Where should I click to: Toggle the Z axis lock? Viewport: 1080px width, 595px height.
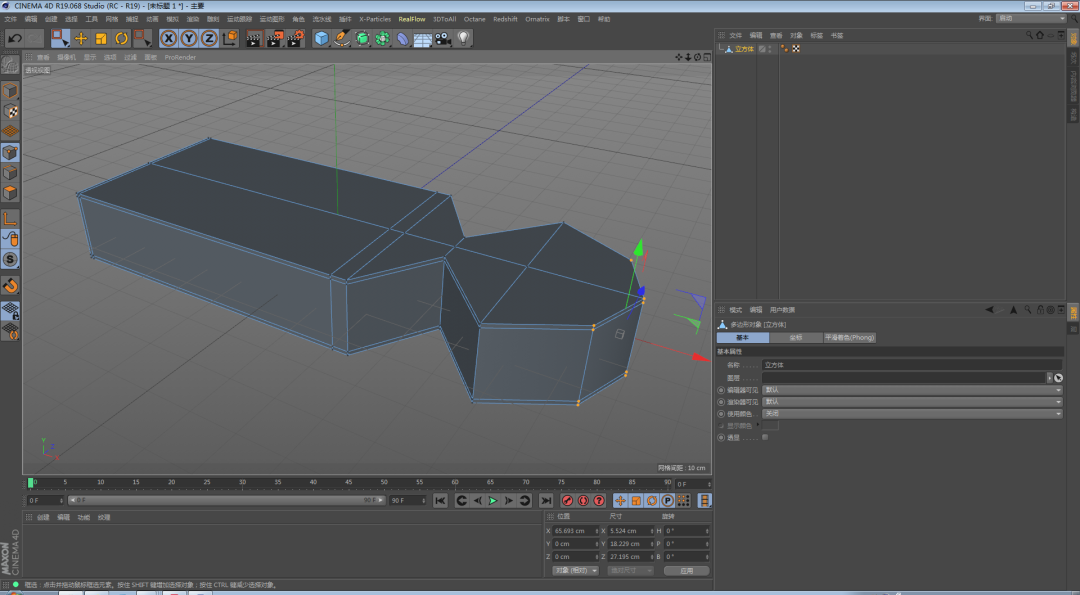(x=209, y=38)
